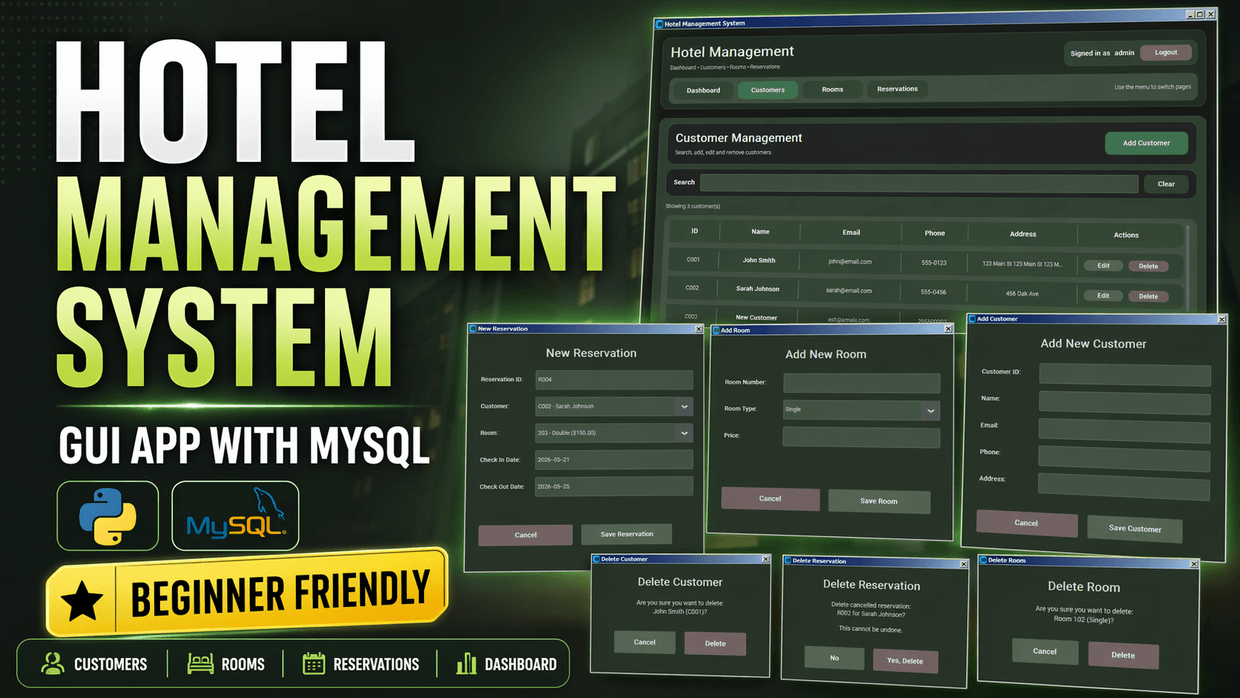
Task: Click the "sarah@email.com" cell
Action: click(x=850, y=291)
